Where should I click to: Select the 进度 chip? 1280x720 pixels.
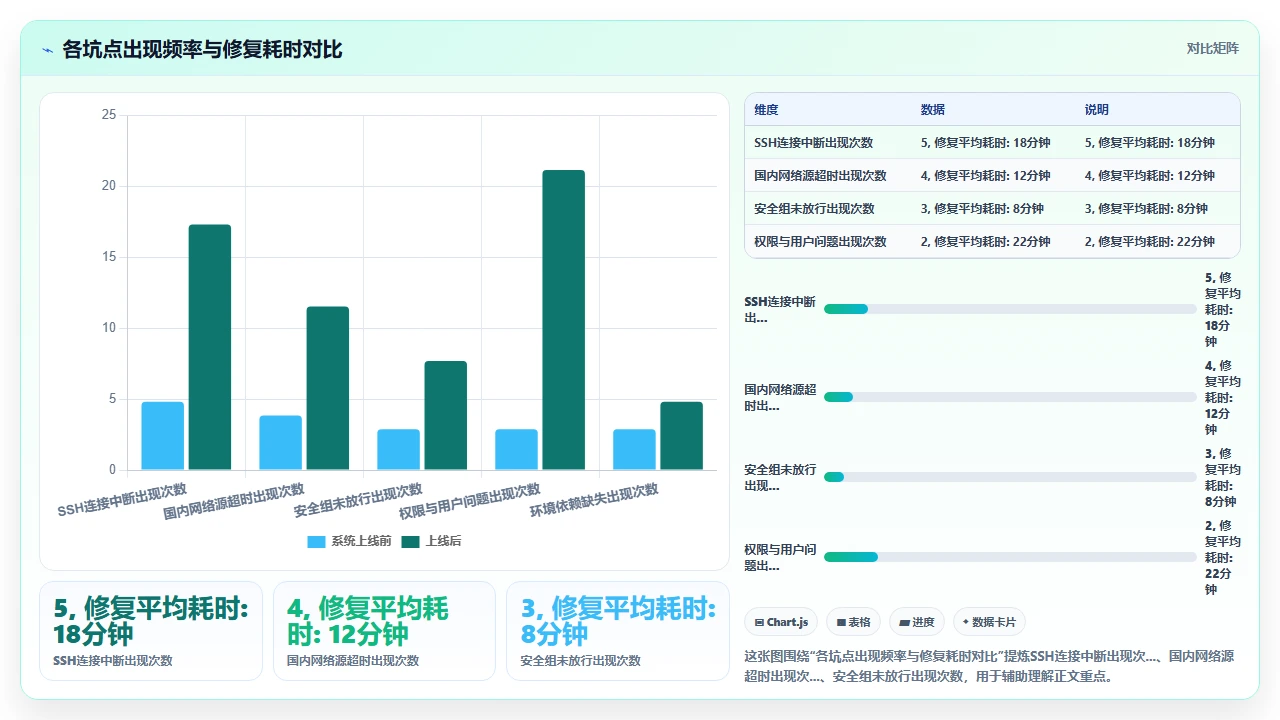(x=917, y=622)
